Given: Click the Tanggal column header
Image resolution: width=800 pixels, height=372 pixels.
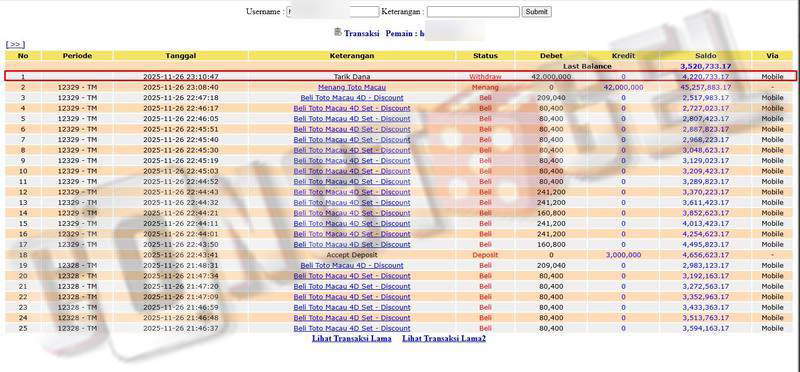Looking at the screenshot, I should 181,56.
